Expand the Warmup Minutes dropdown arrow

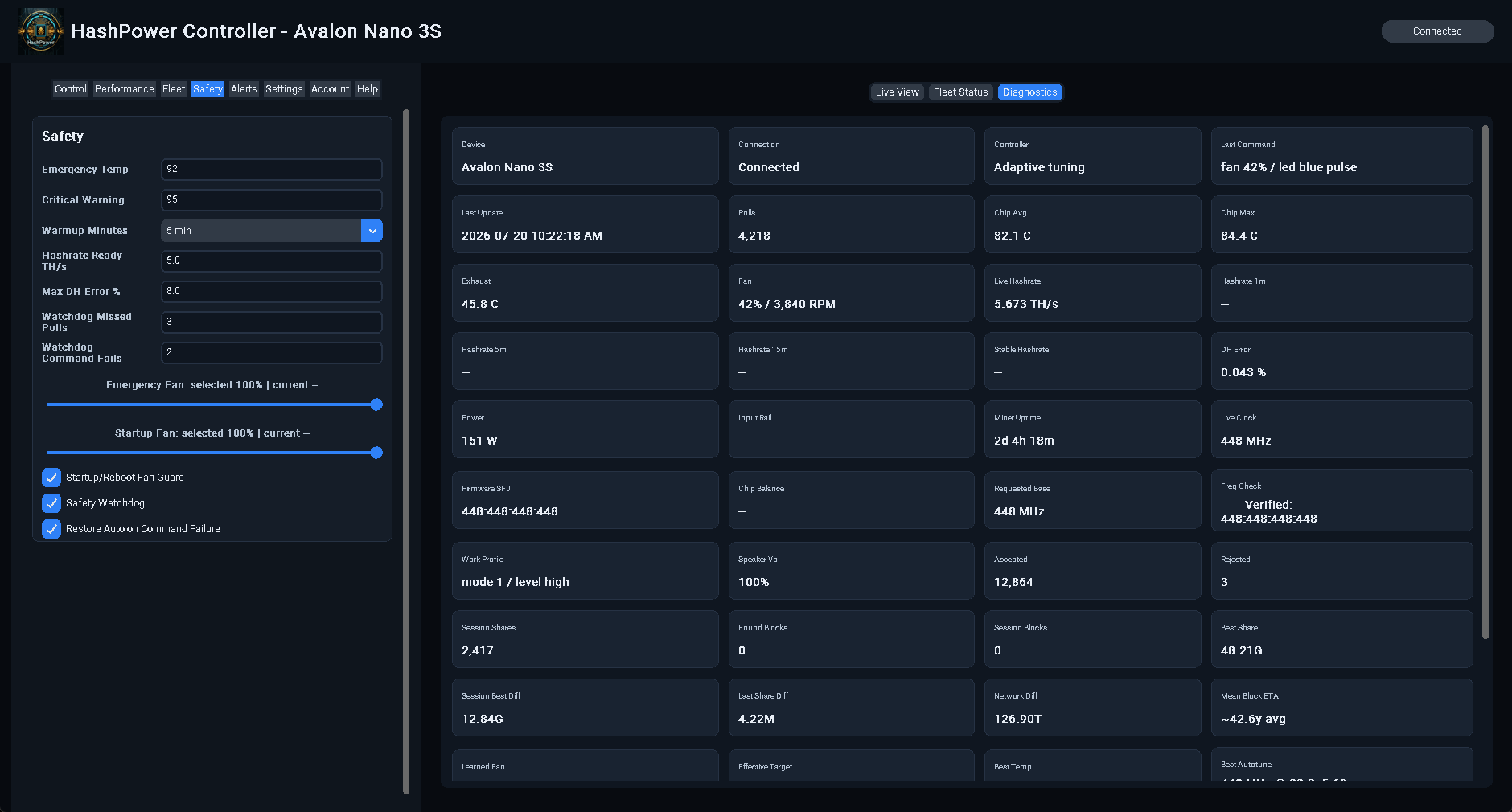(x=372, y=231)
